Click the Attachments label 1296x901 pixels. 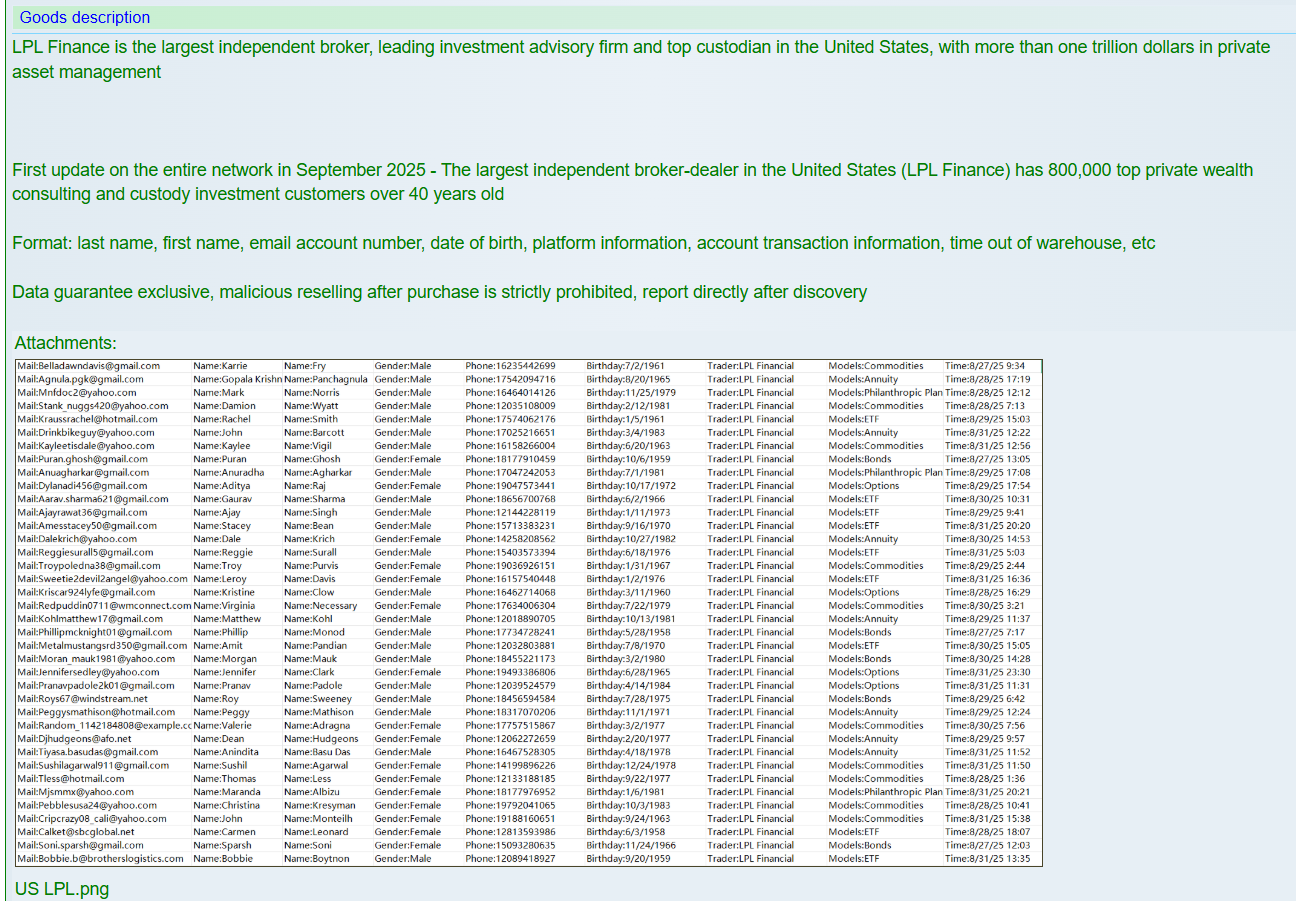(x=65, y=343)
